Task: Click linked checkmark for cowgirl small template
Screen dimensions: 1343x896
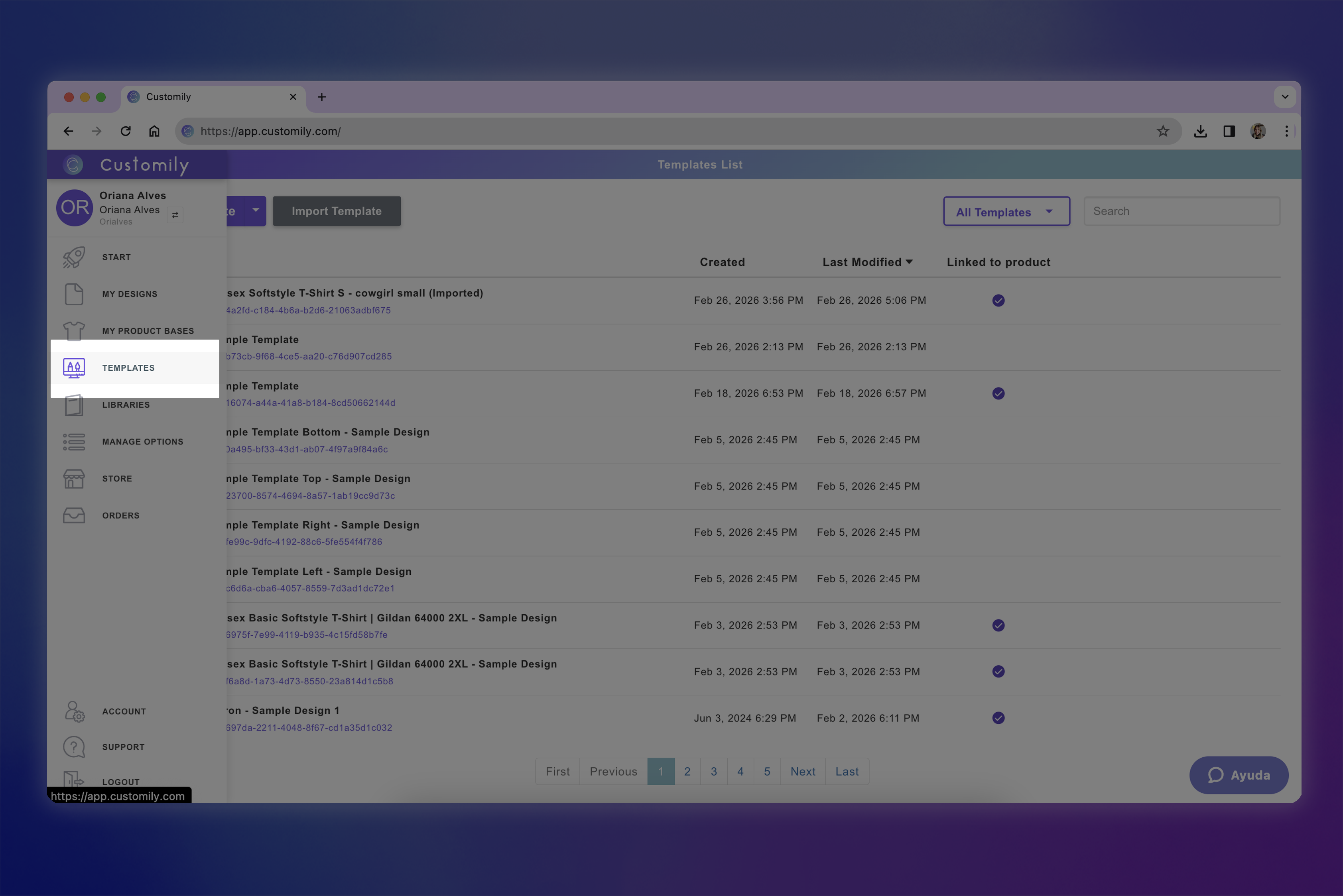Action: pyautogui.click(x=998, y=301)
